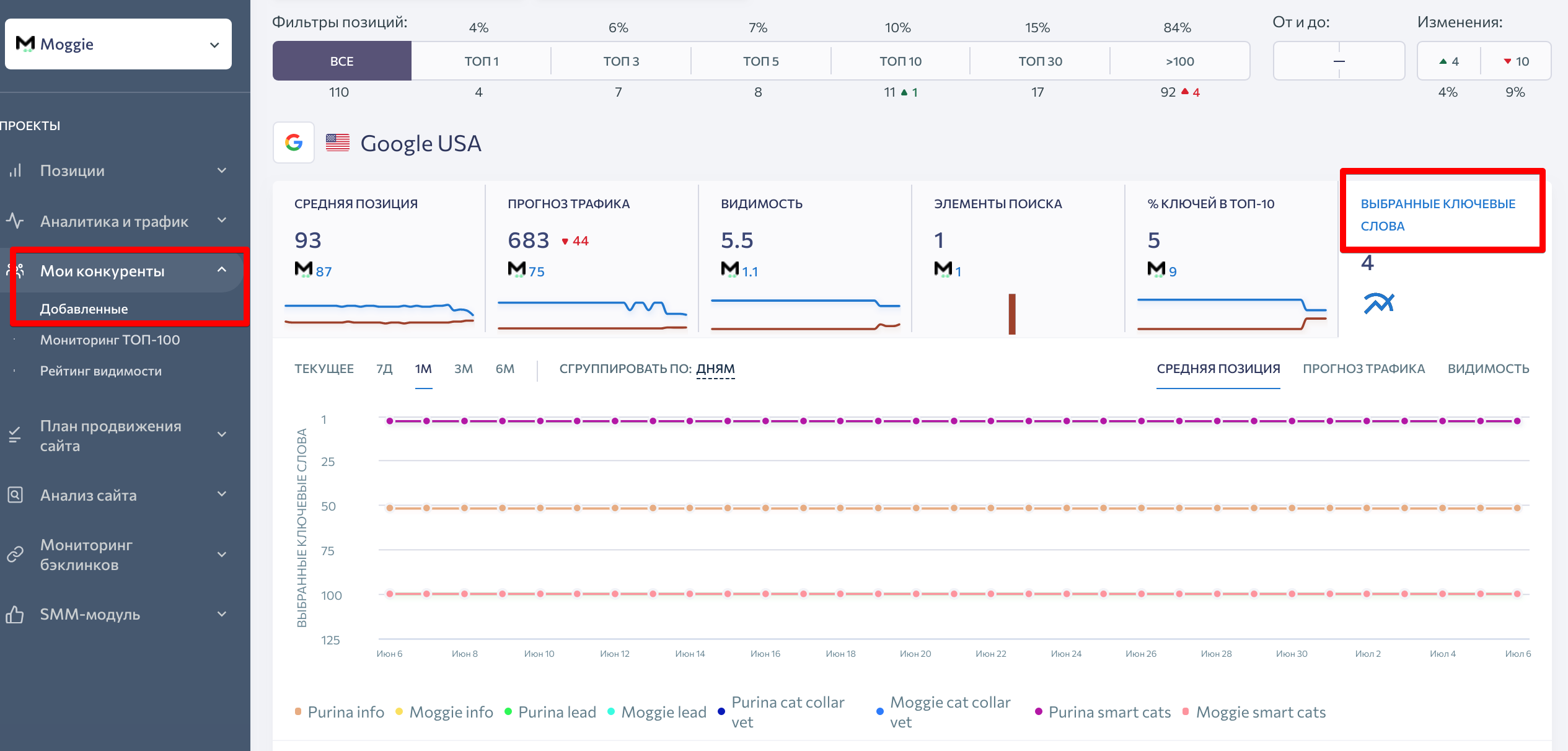Show ВИДИМОСТЬ chart tab
Viewport: 1568px width, 751px height.
(1488, 369)
